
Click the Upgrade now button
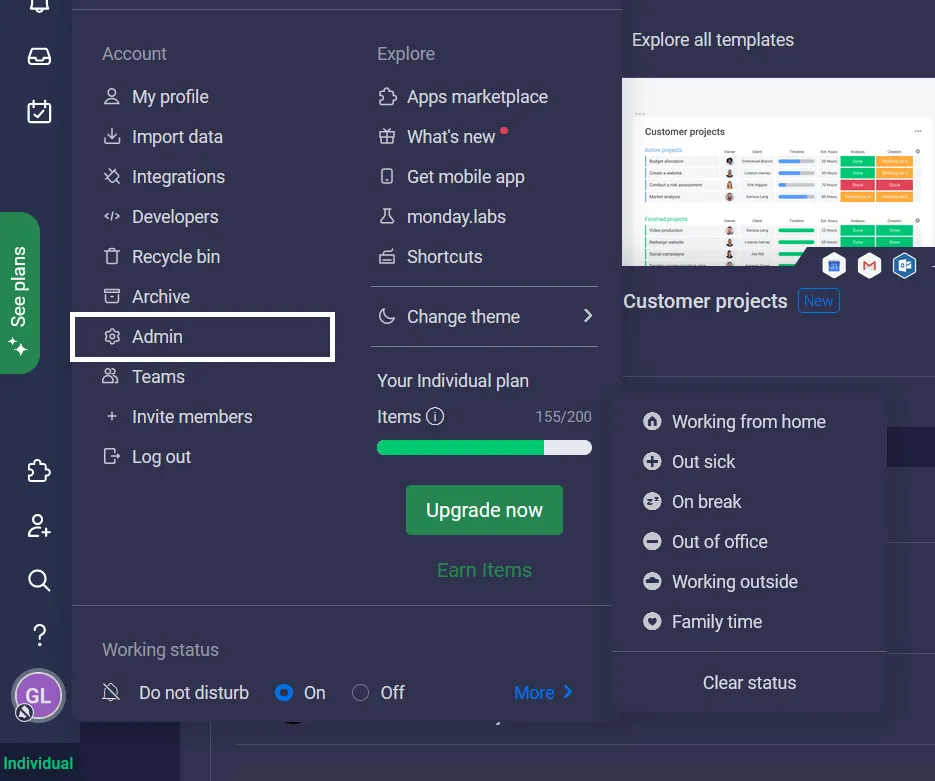click(484, 510)
